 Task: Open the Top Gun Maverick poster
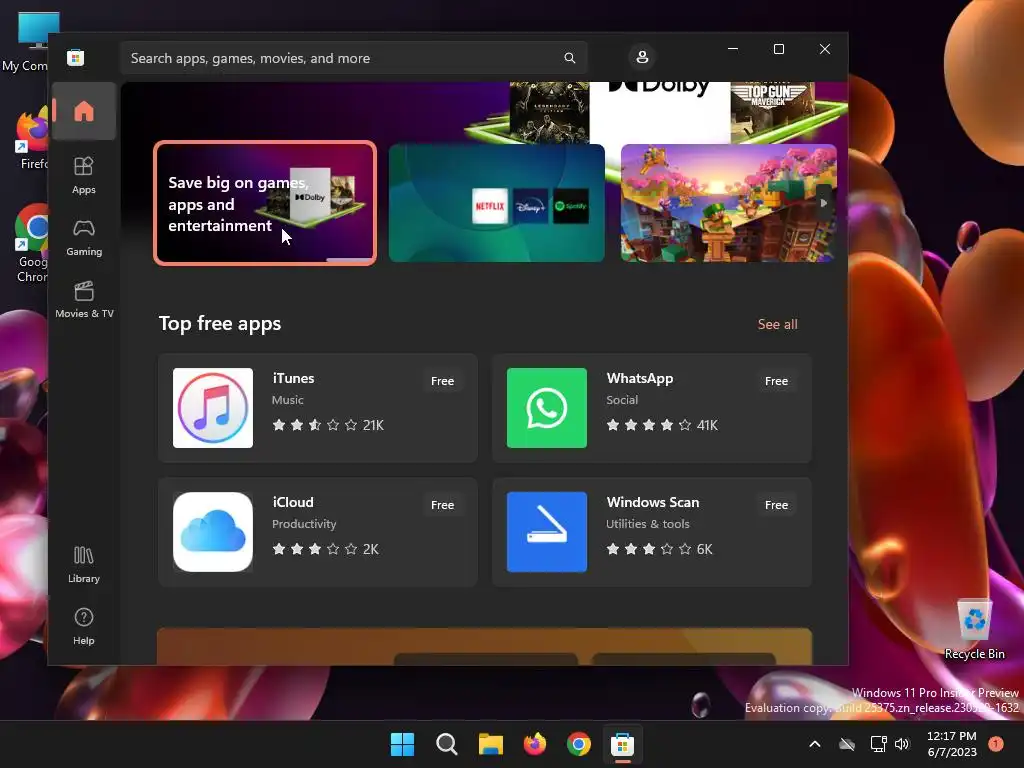(x=772, y=110)
